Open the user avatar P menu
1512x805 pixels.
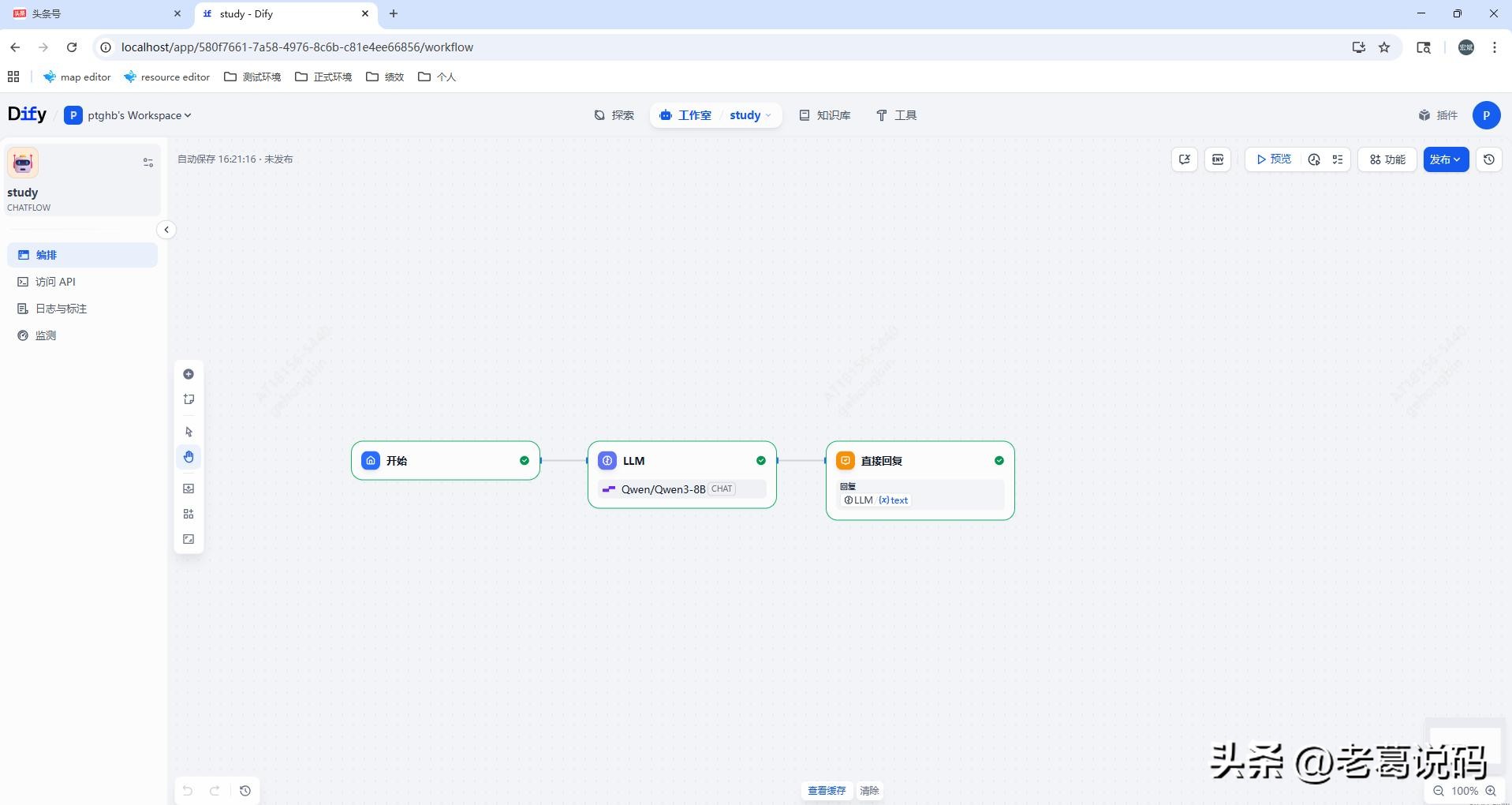[1486, 115]
